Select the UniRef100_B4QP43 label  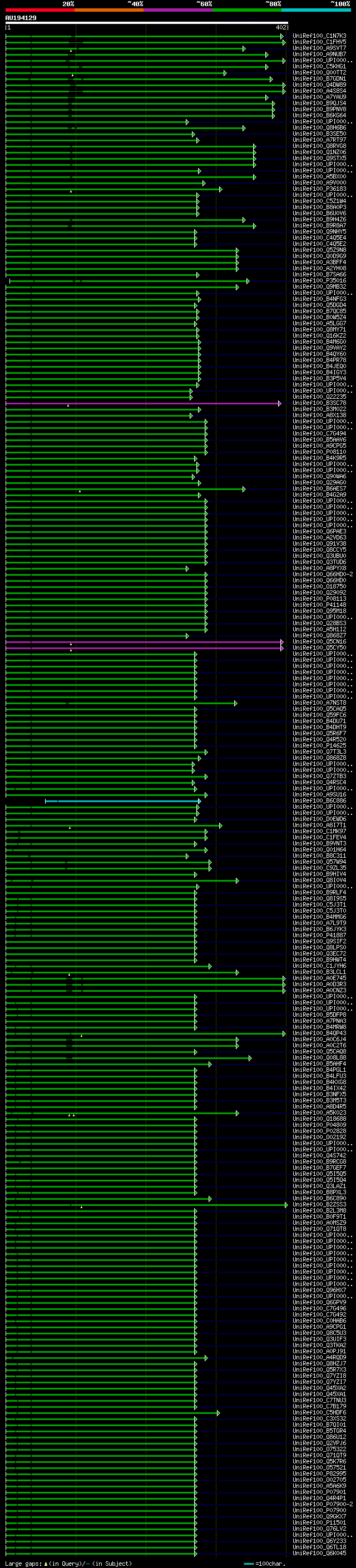point(319,1033)
